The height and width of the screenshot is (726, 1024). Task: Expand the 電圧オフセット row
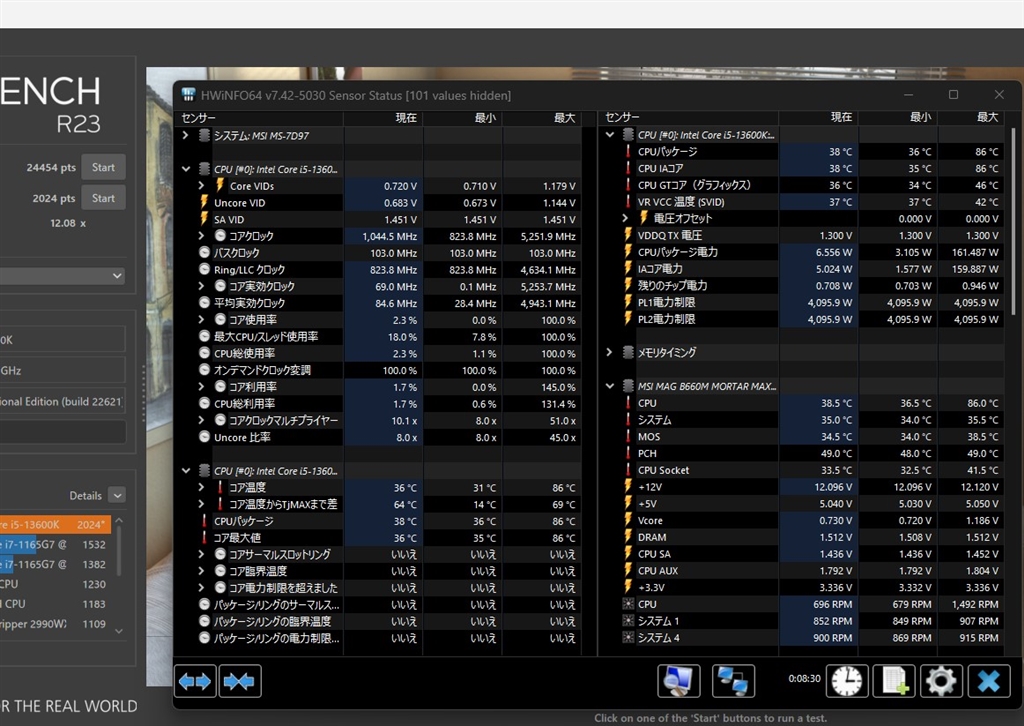(x=625, y=218)
